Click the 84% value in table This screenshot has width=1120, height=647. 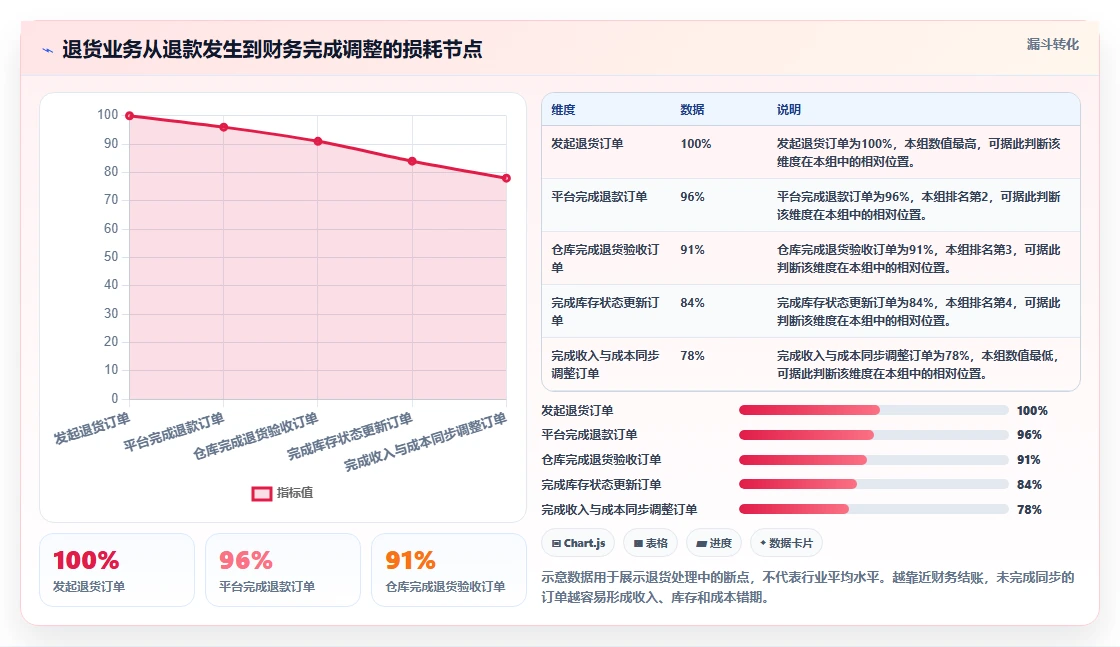coord(692,302)
